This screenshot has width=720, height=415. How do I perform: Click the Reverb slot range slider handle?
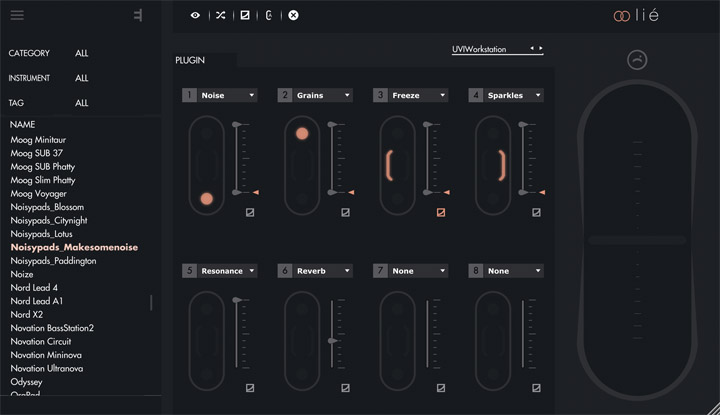(x=331, y=341)
